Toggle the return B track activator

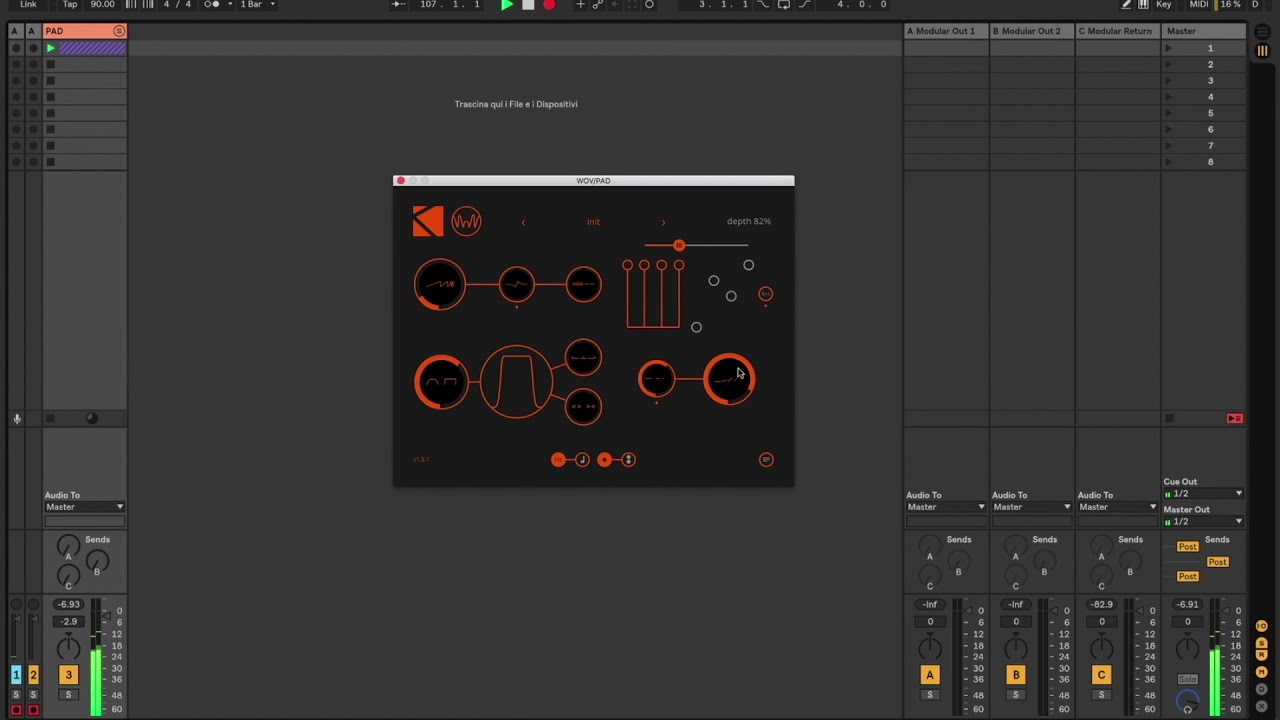coord(1016,675)
